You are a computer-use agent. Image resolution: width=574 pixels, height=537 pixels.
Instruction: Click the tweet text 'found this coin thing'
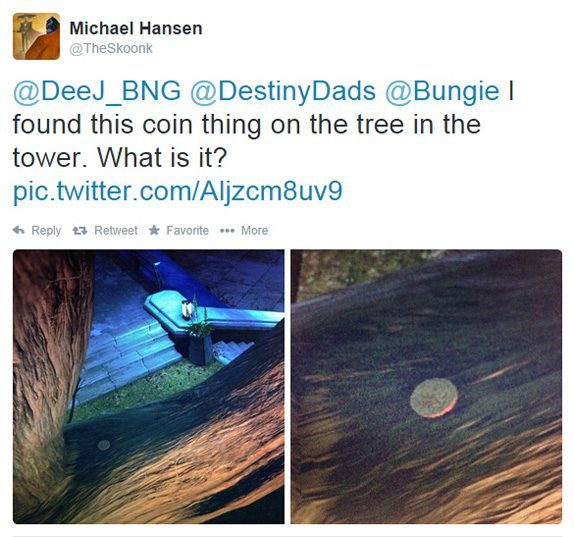tap(103, 124)
